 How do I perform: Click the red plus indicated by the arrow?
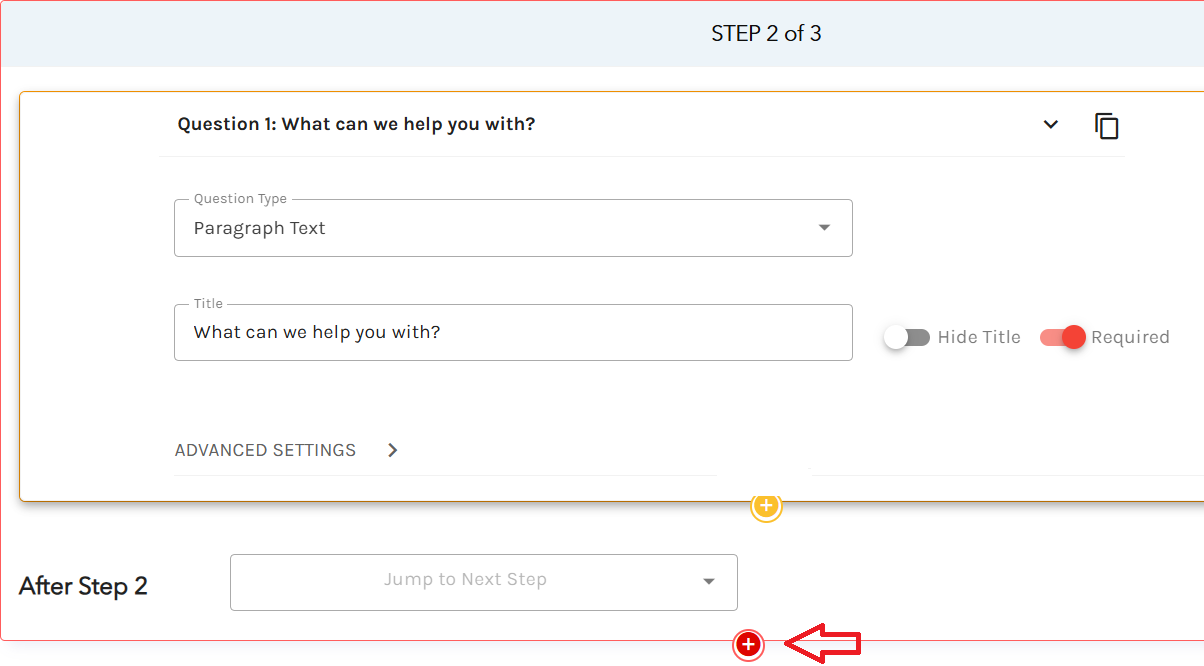(x=748, y=645)
